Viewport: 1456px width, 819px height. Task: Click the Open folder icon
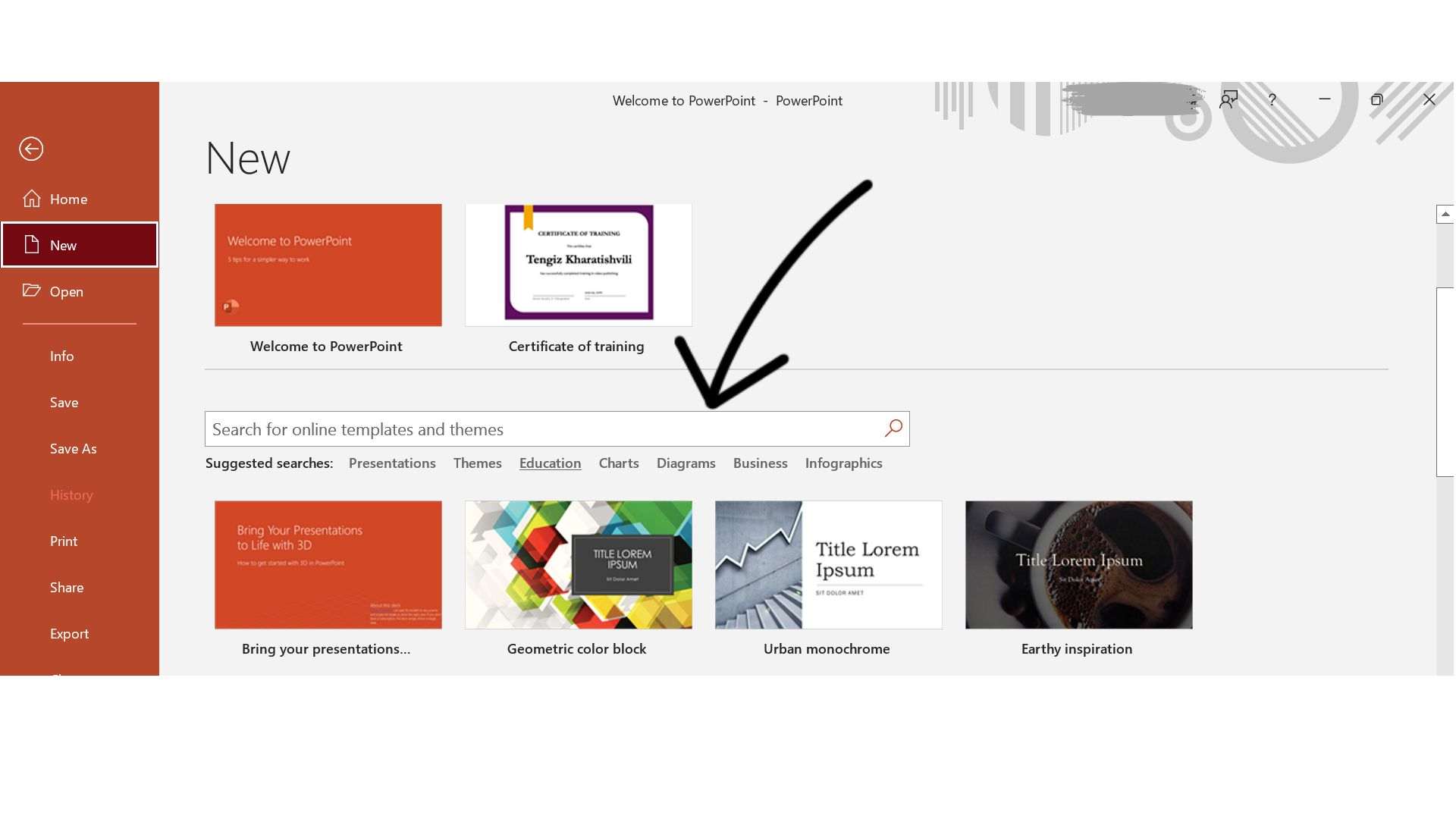31,290
